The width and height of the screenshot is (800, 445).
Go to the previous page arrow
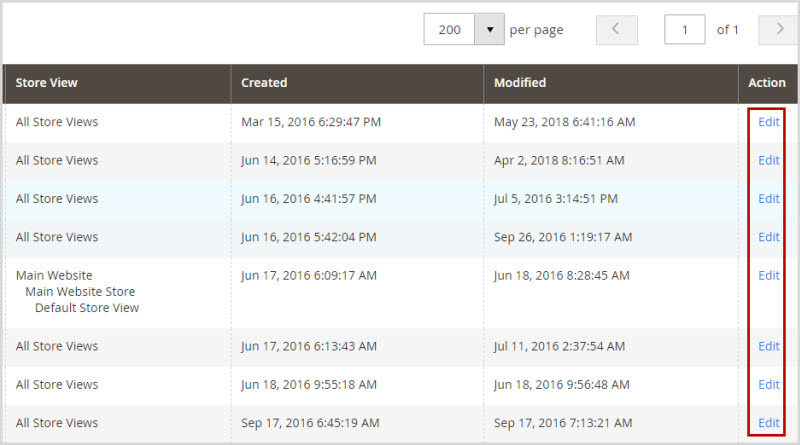pyautogui.click(x=616, y=30)
